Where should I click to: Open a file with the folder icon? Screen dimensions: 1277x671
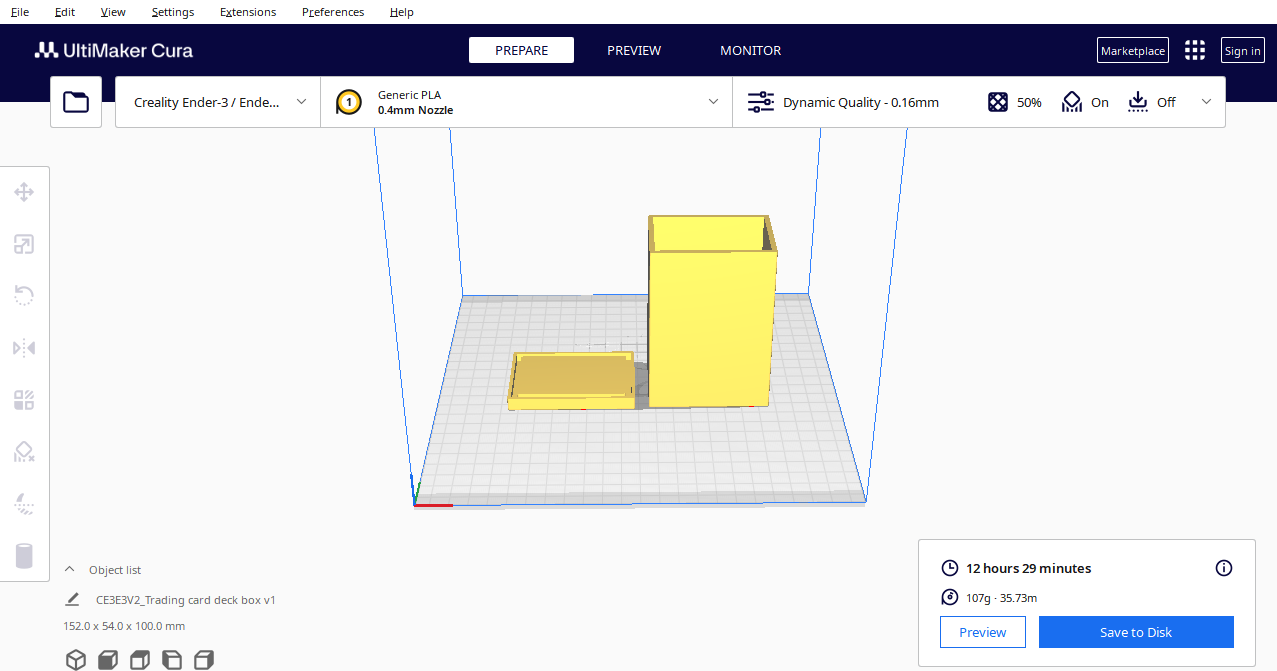coord(76,102)
